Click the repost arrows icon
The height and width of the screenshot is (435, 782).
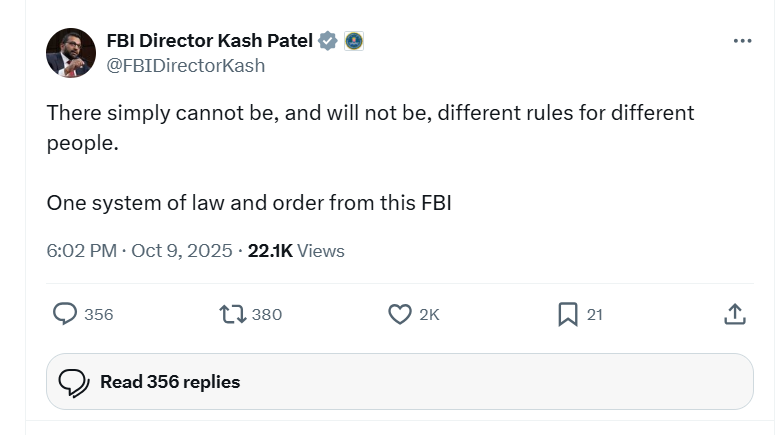click(232, 314)
